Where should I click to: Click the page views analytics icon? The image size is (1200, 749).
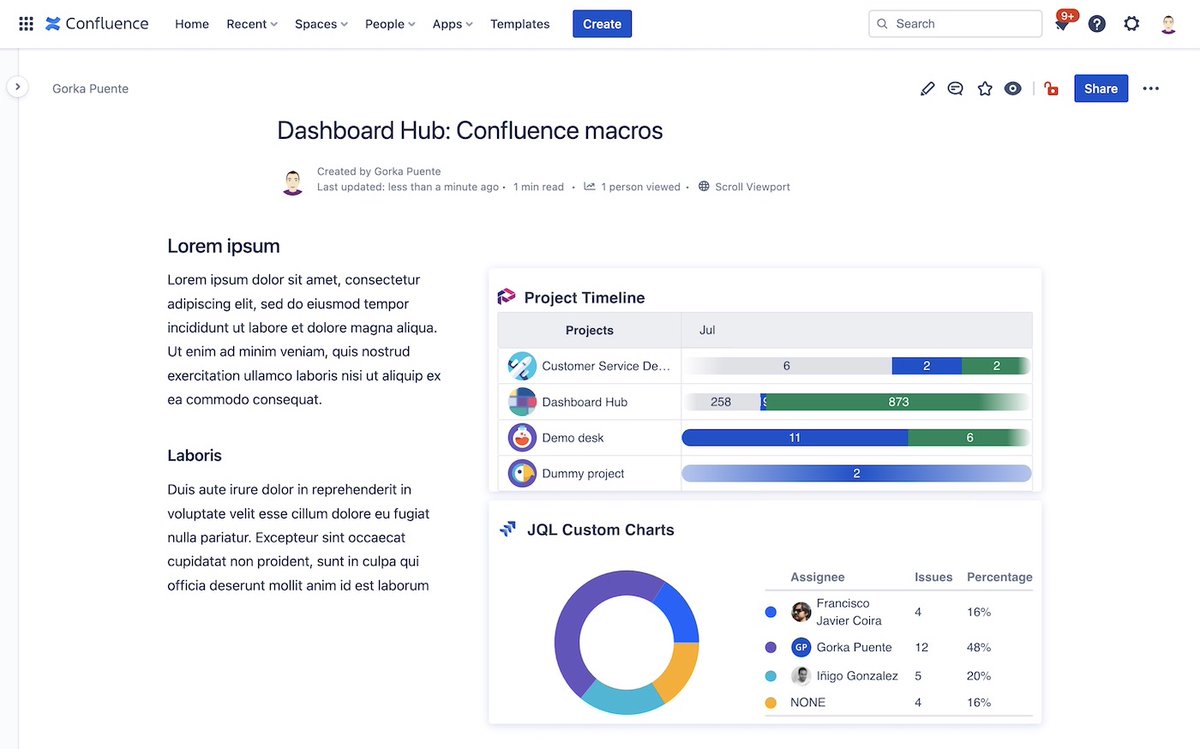point(590,187)
